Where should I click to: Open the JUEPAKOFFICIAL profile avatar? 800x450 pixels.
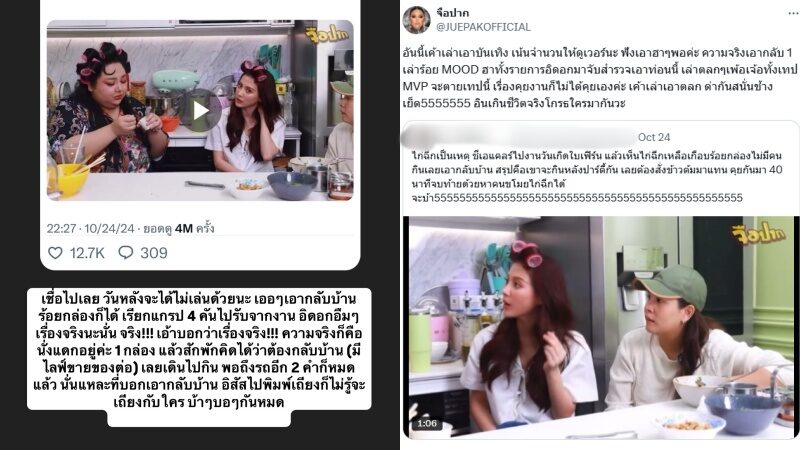pyautogui.click(x=416, y=20)
